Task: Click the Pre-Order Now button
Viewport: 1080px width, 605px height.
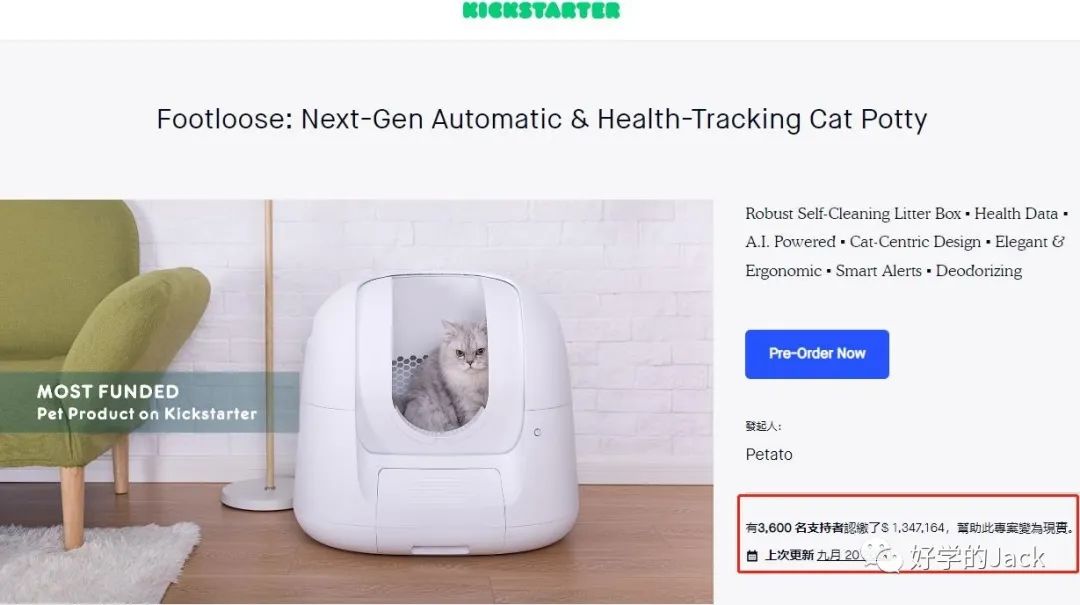Action: pos(817,353)
